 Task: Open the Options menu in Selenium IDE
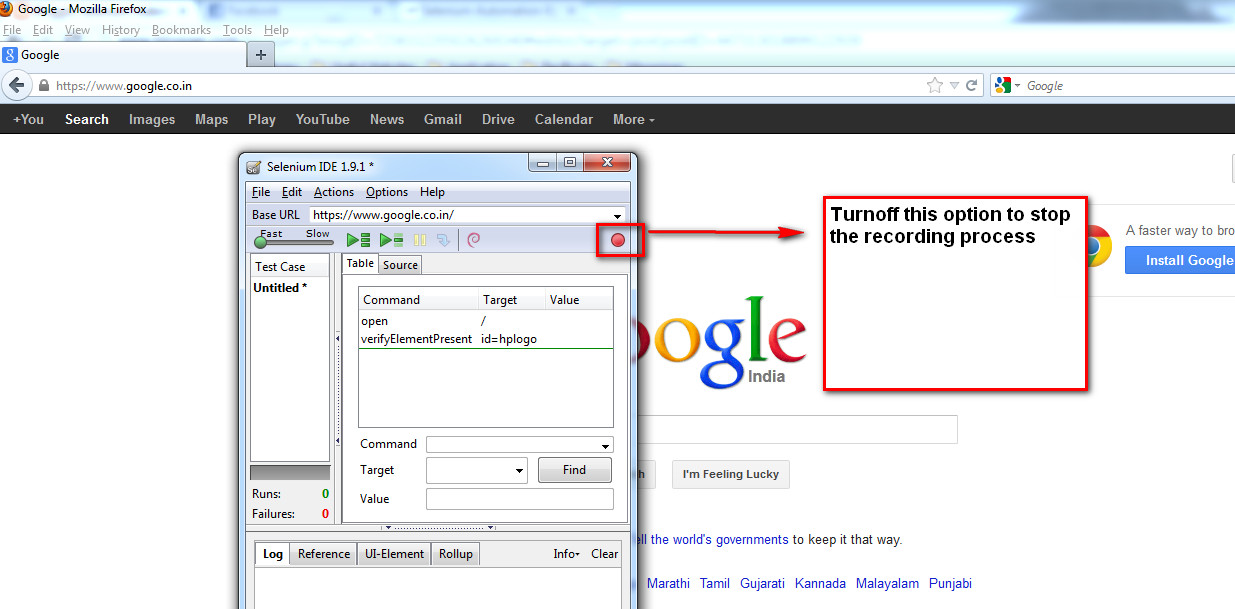(386, 191)
